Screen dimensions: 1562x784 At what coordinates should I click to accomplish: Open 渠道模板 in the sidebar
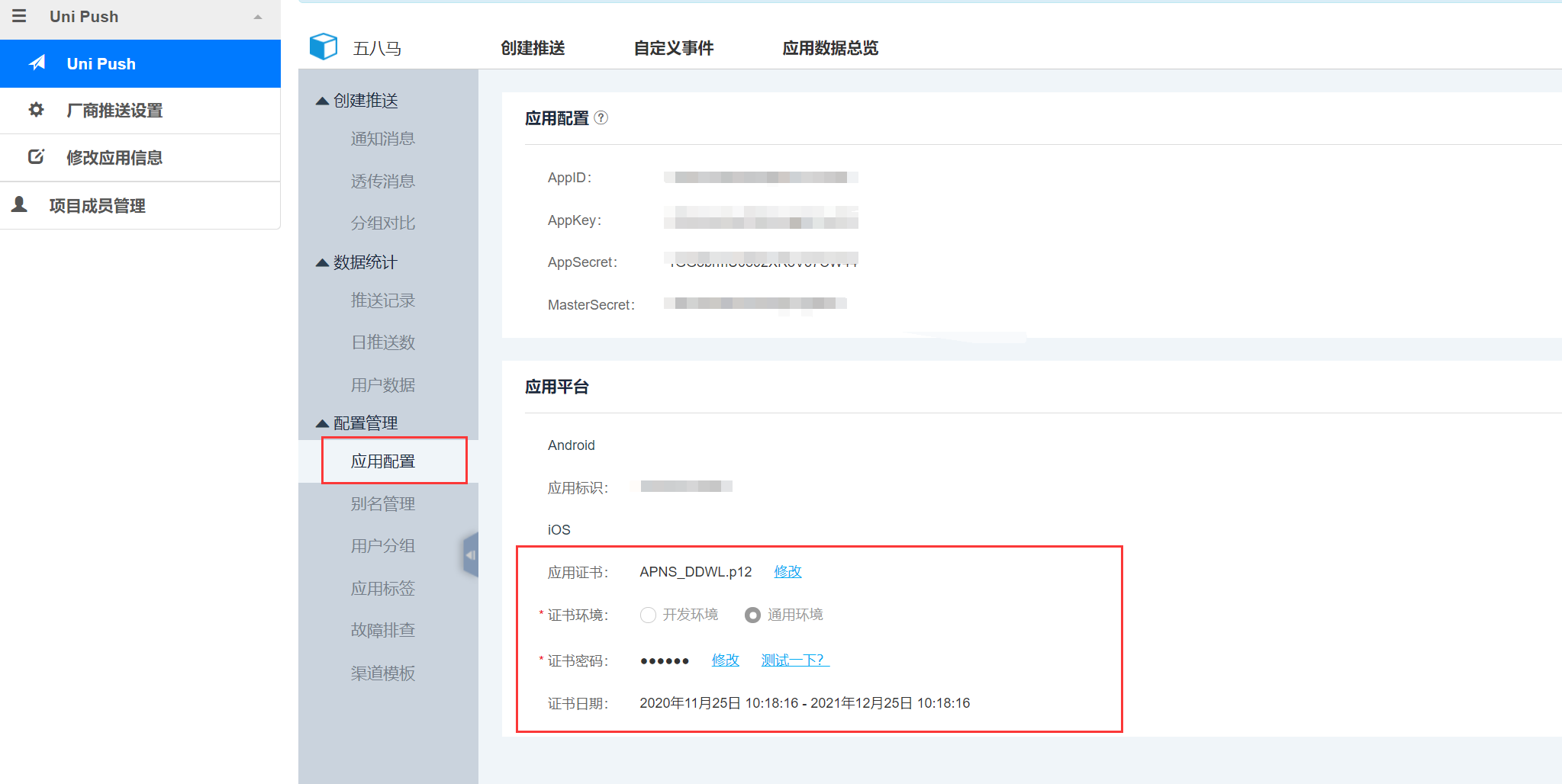click(x=383, y=673)
